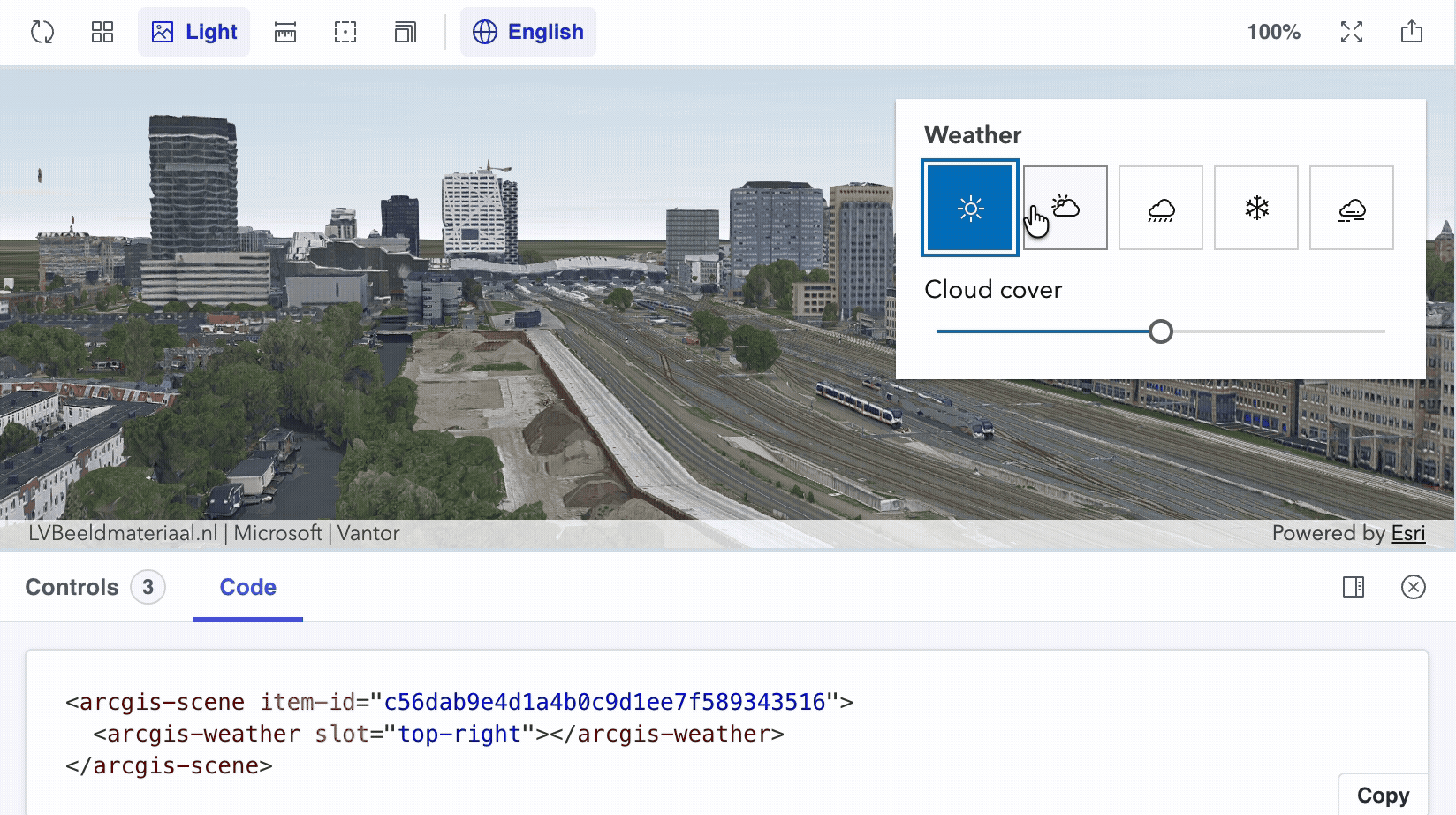Adjust the Cloud cover slider

(x=1162, y=331)
